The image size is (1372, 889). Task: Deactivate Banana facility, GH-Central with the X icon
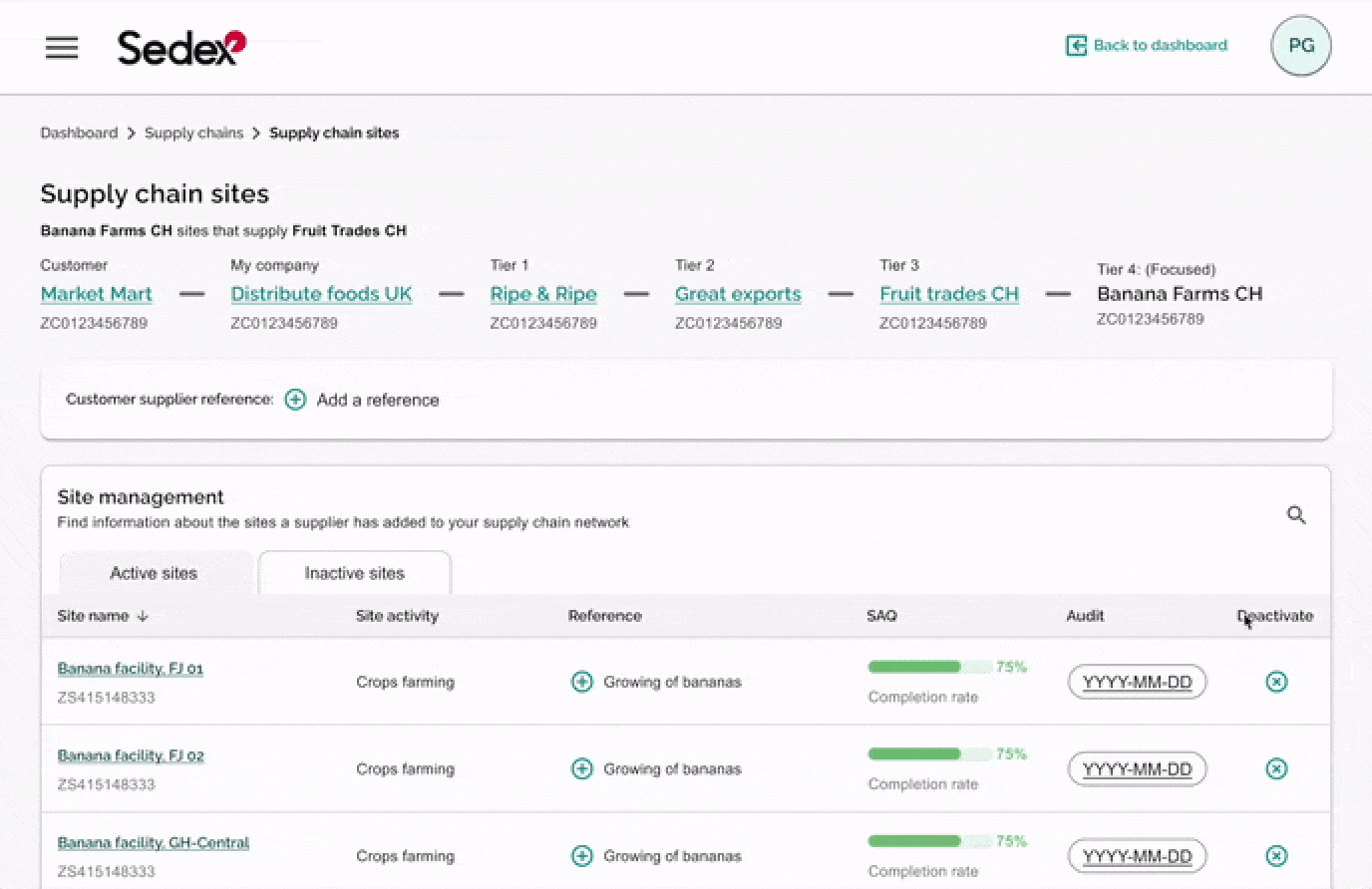coord(1276,855)
